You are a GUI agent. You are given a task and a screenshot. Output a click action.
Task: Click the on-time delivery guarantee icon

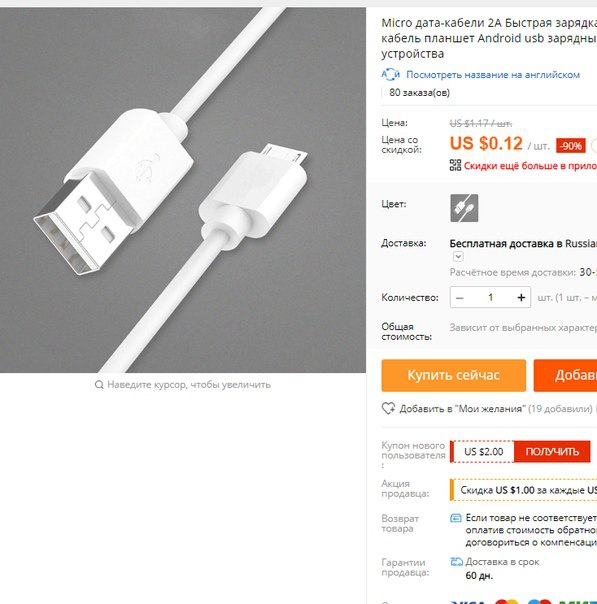click(x=456, y=562)
